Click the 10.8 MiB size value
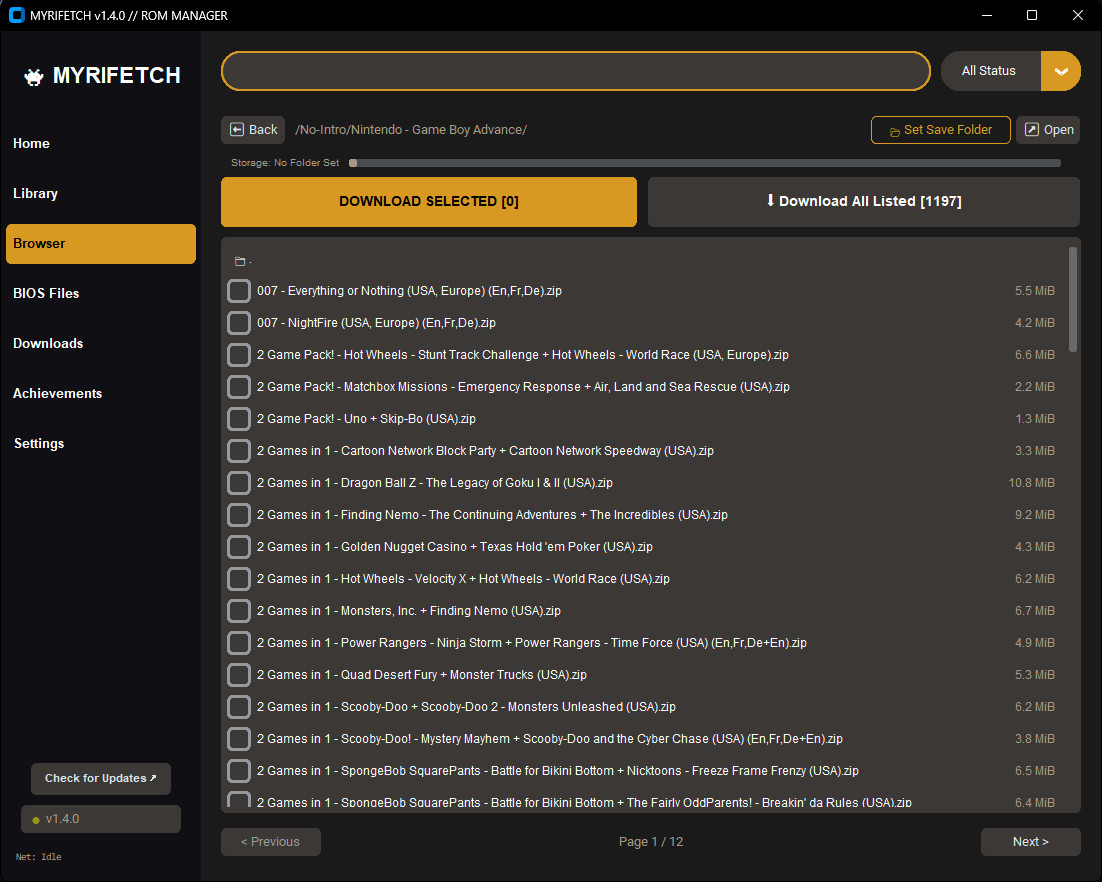The width and height of the screenshot is (1102, 882). coord(1031,483)
